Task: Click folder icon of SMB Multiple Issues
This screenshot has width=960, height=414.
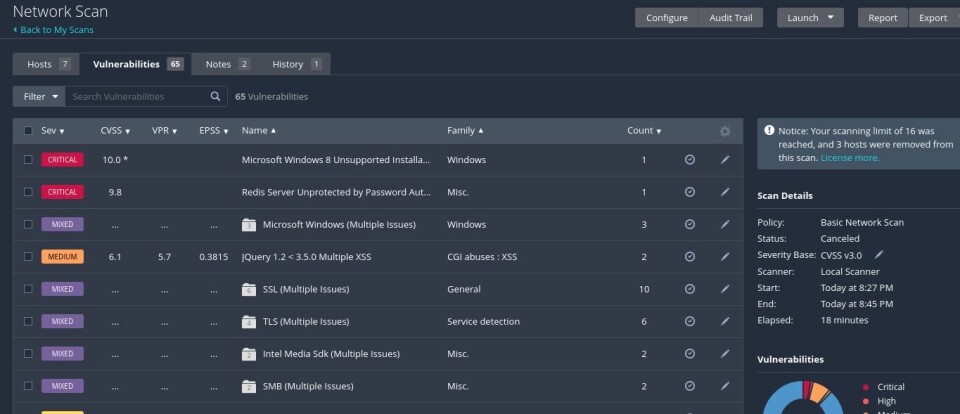Action: click(249, 386)
